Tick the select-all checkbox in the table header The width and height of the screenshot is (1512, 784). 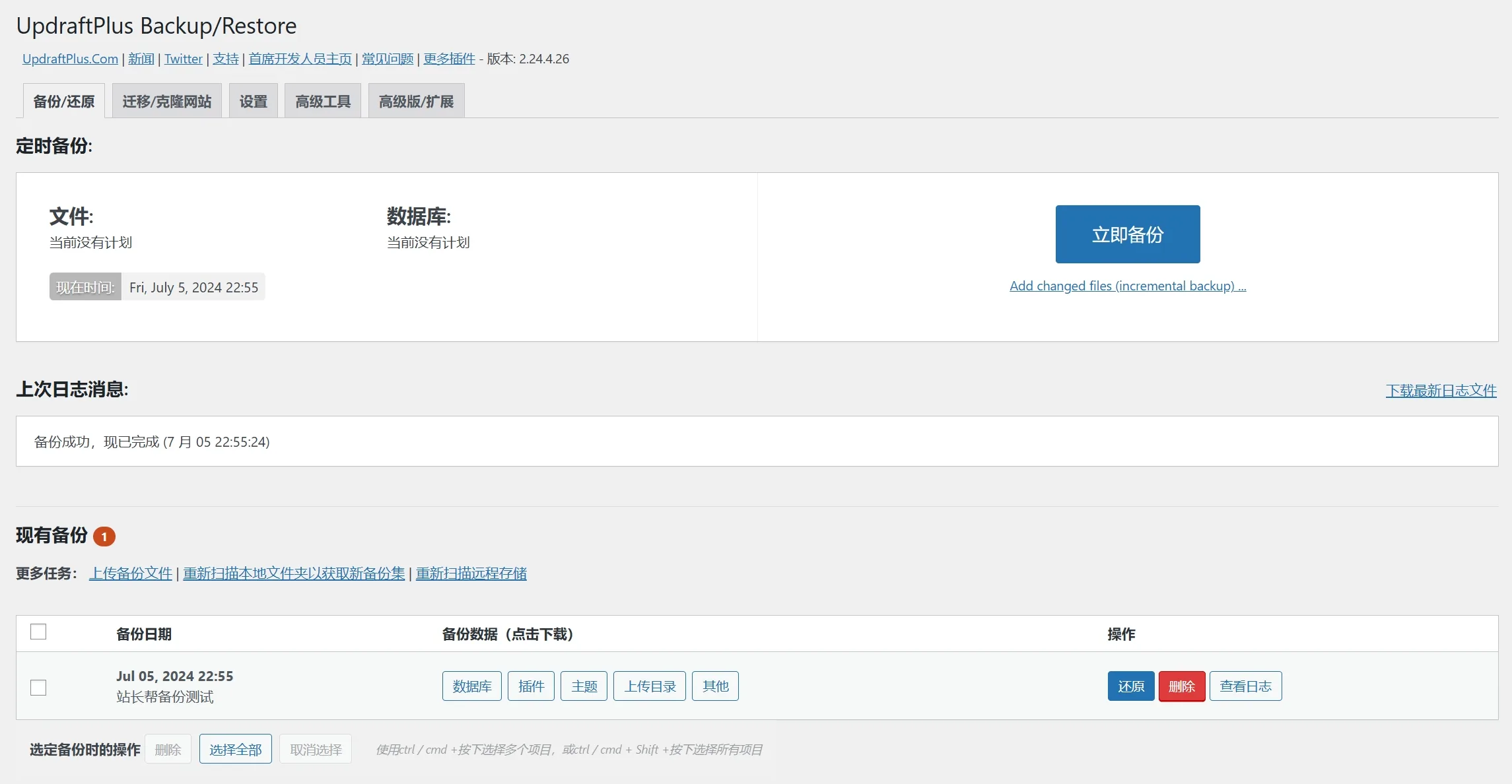point(38,632)
